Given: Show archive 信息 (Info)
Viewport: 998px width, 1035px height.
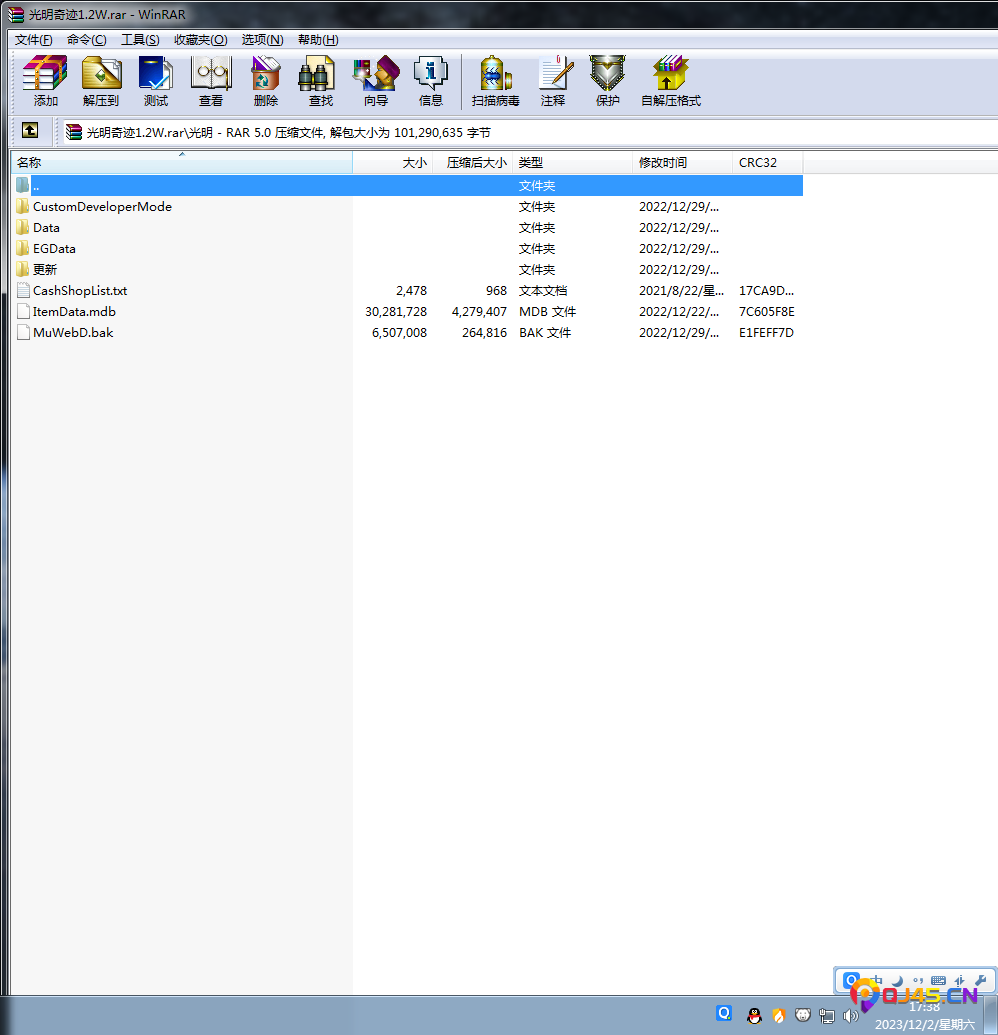Looking at the screenshot, I should tap(430, 81).
